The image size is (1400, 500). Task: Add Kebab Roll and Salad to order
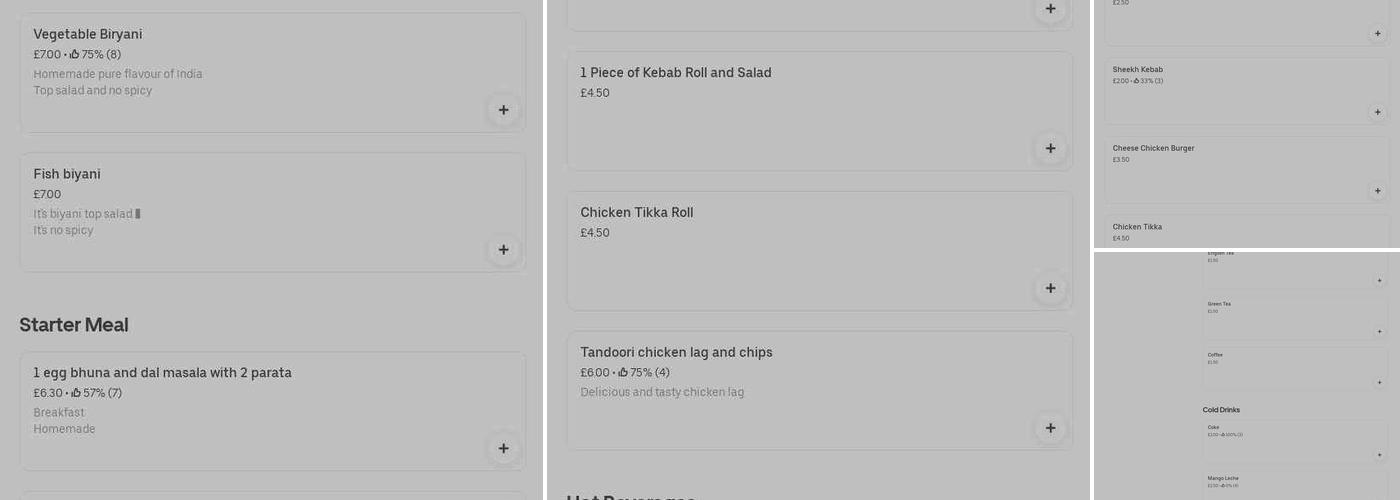pos(1050,149)
